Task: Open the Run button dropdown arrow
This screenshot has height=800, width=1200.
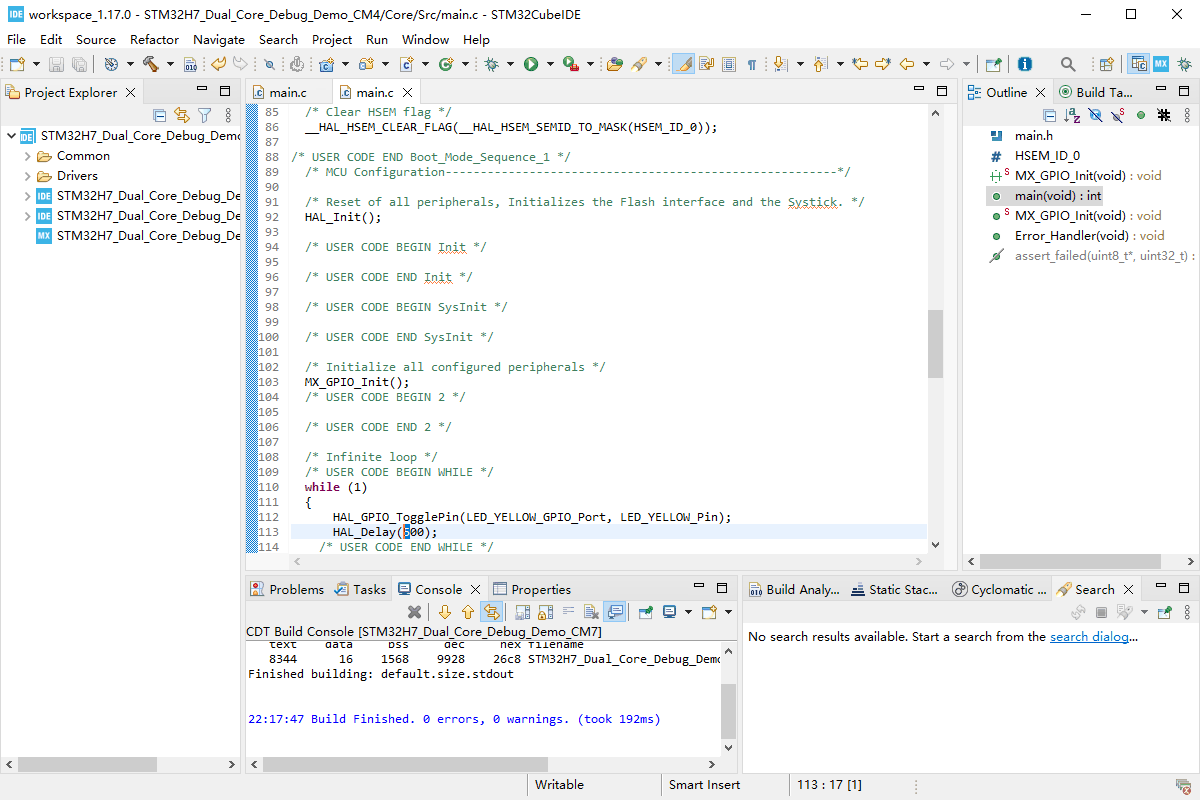Action: click(x=550, y=64)
